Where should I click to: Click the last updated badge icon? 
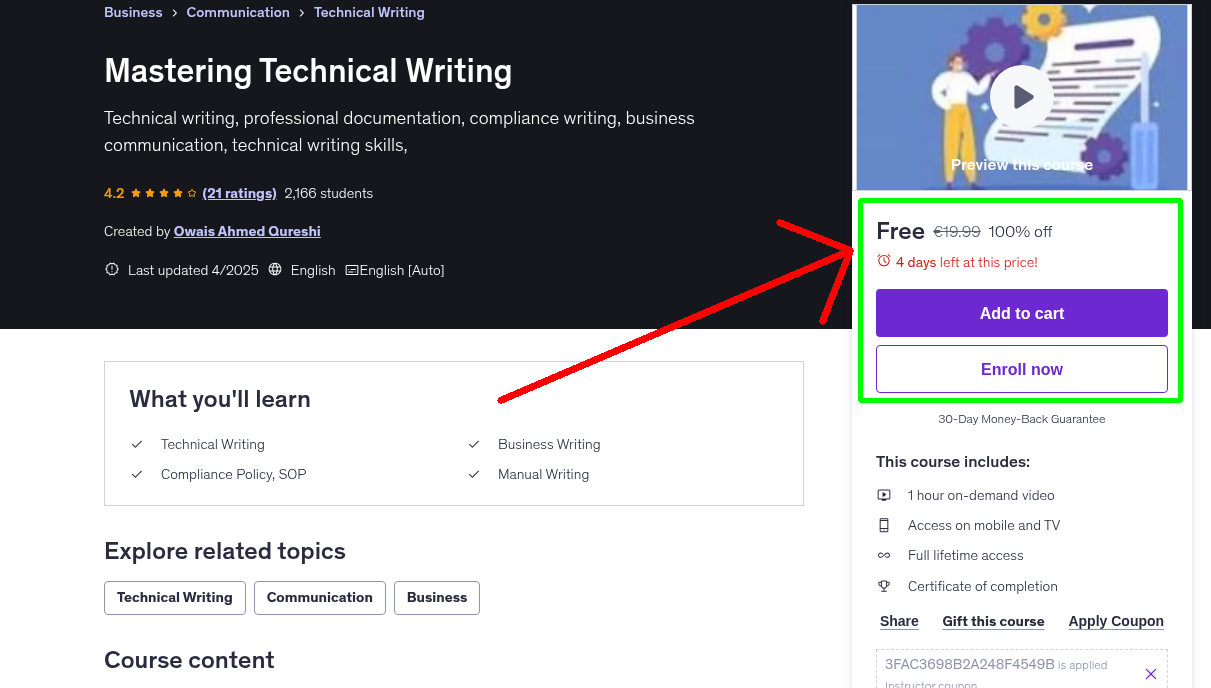point(112,270)
